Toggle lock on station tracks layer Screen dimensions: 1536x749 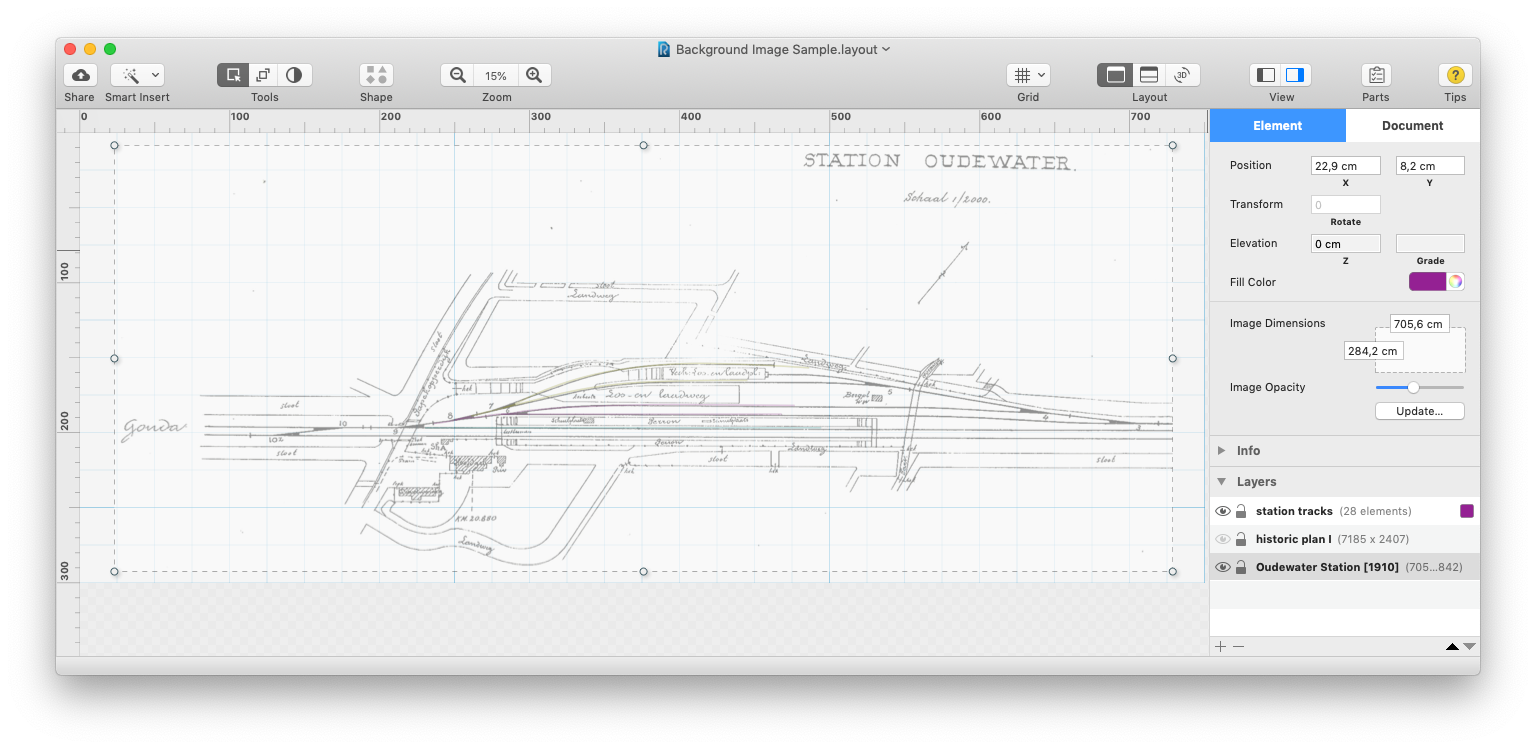(1241, 511)
